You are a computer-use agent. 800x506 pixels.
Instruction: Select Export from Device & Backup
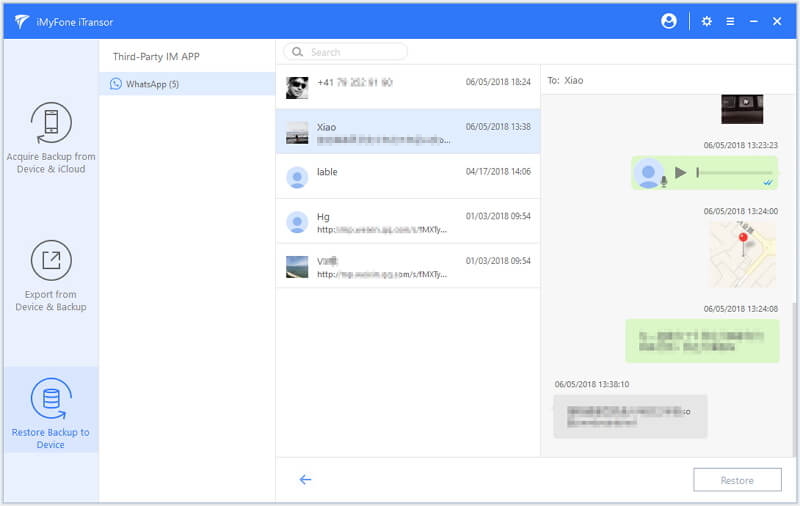[x=51, y=276]
